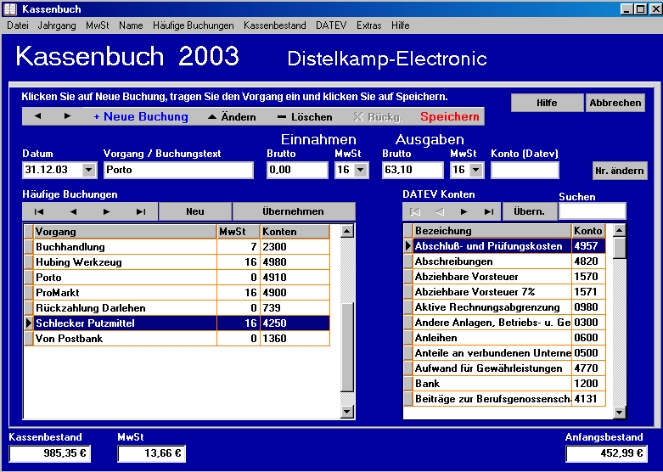Go to next entry in Häufige Buchungen navigator
Screen dimensions: 663x472
click(106, 212)
